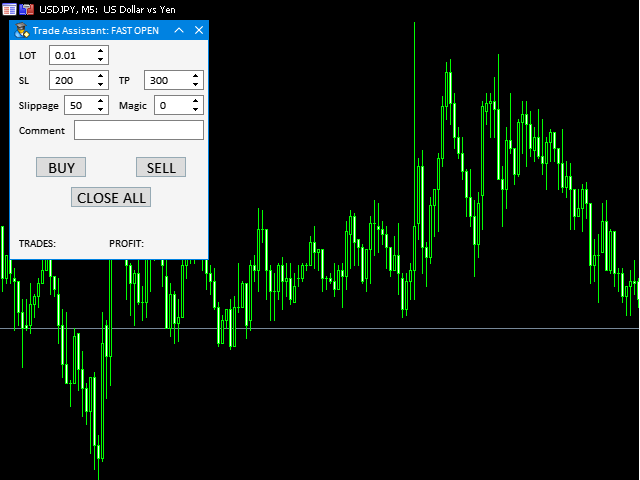Decrease Magic number with down arrow
Screen dimensions: 640x480
point(195,109)
